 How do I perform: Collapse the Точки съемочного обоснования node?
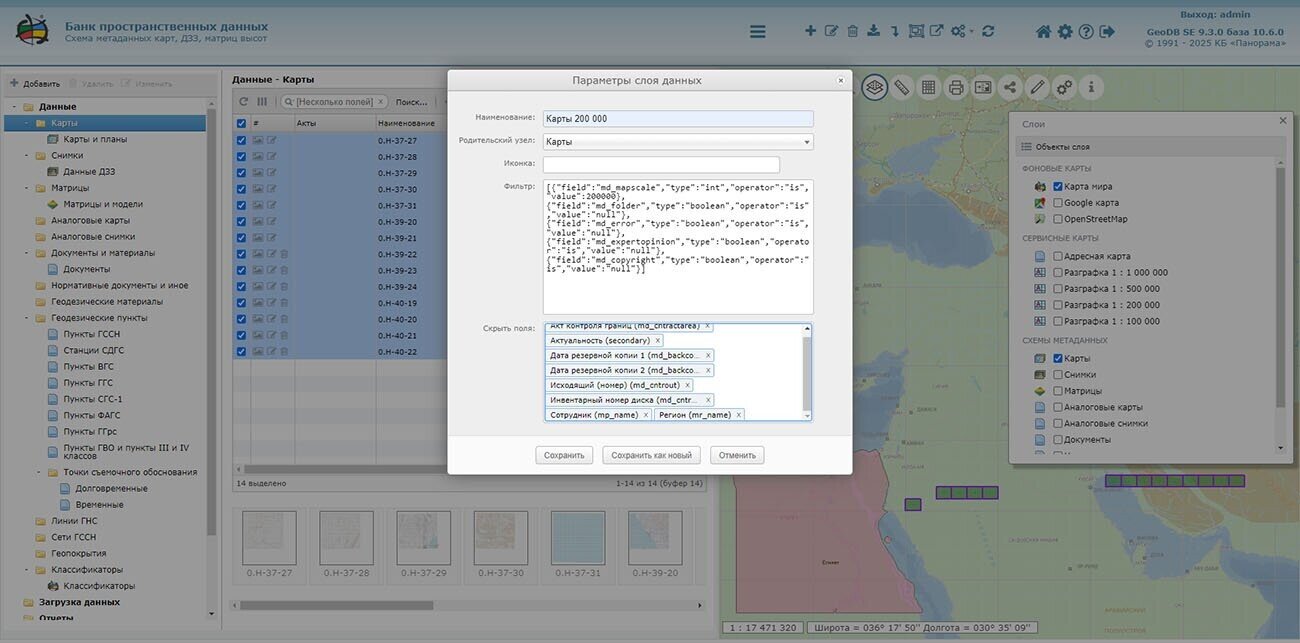pos(38,472)
